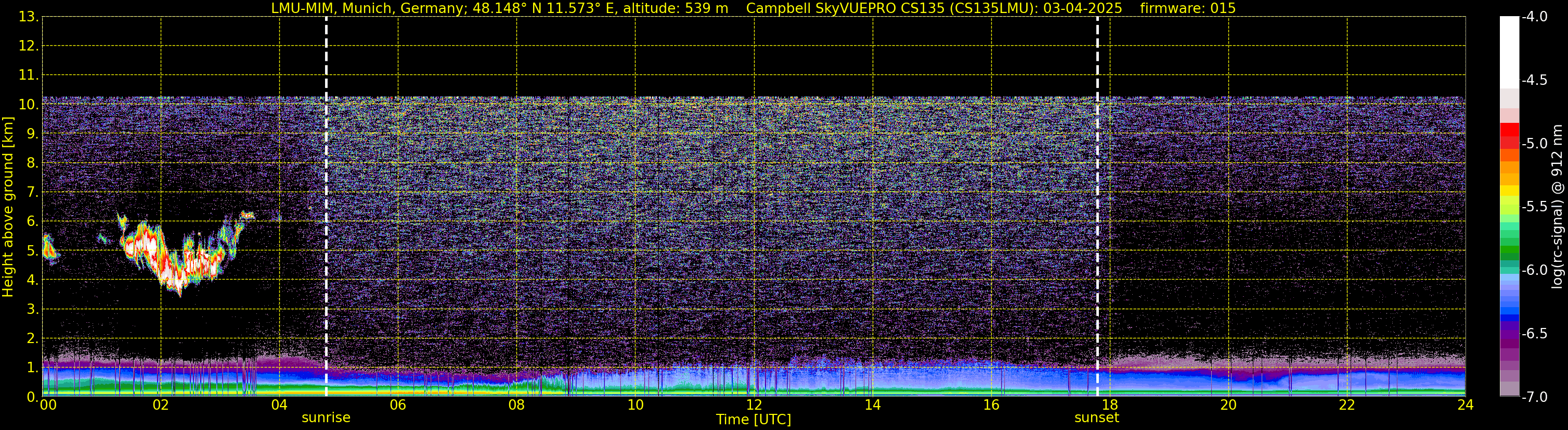Click the '5.' height axis tick label

[x=32, y=251]
